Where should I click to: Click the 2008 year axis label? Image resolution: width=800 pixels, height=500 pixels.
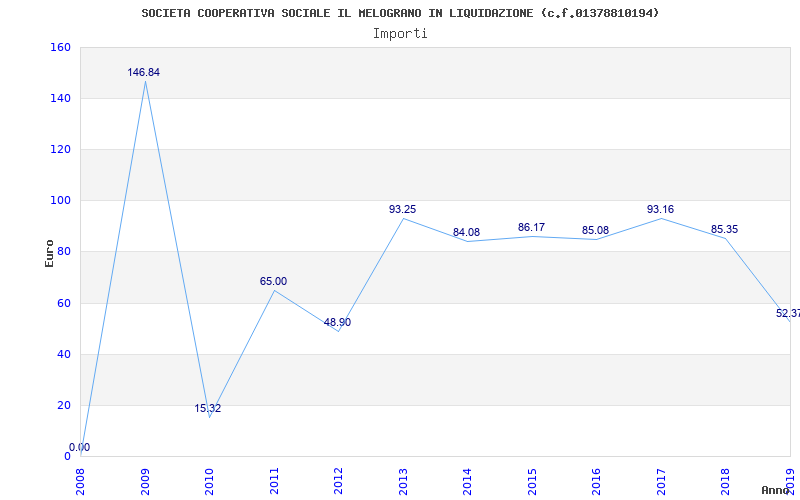coord(81,482)
